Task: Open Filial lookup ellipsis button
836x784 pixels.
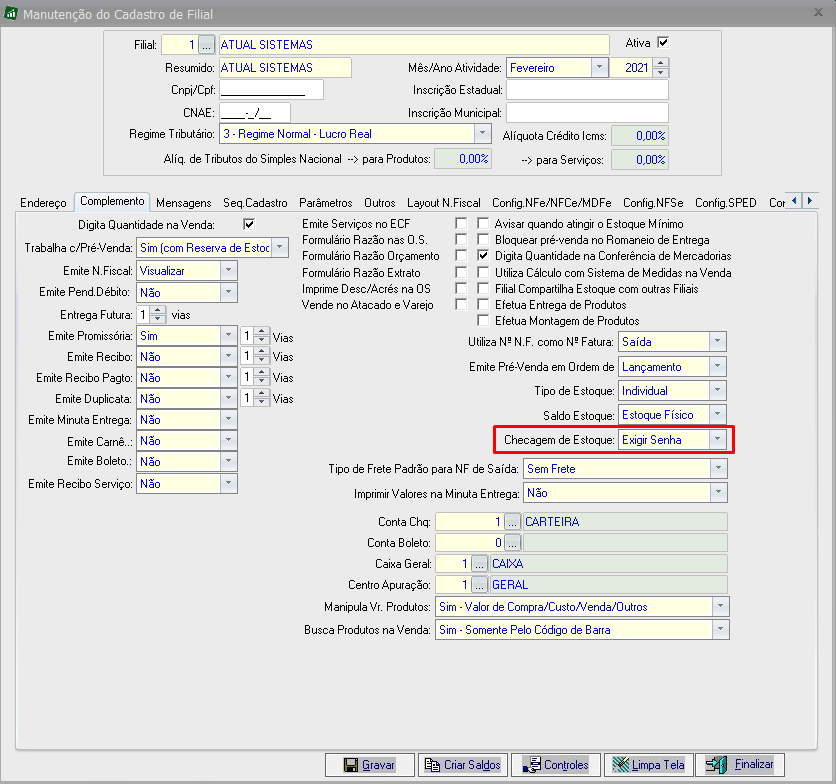Action: (206, 45)
